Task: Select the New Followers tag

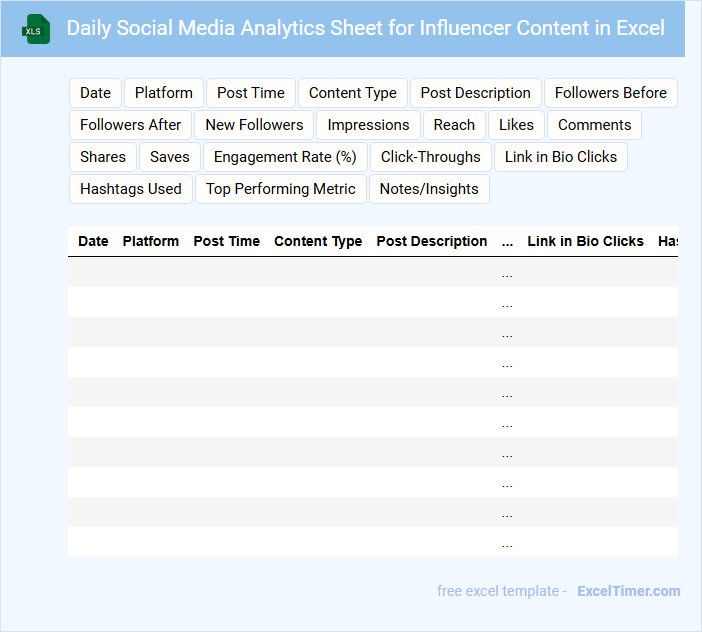Action: tap(254, 125)
